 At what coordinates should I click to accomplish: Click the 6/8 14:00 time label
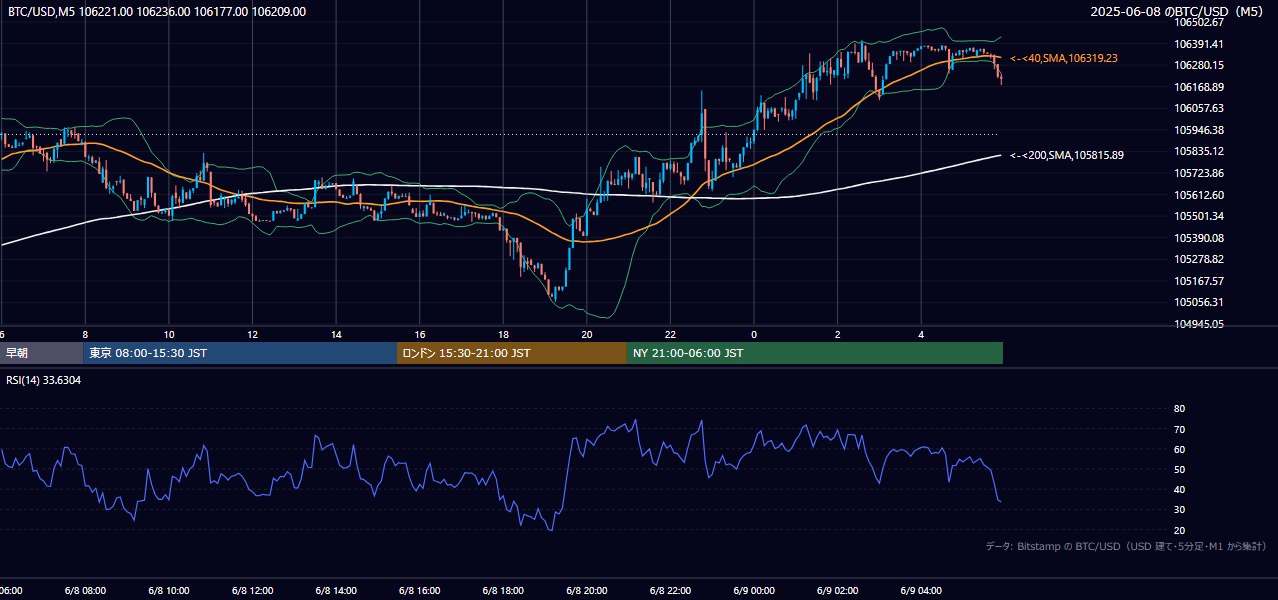335,590
